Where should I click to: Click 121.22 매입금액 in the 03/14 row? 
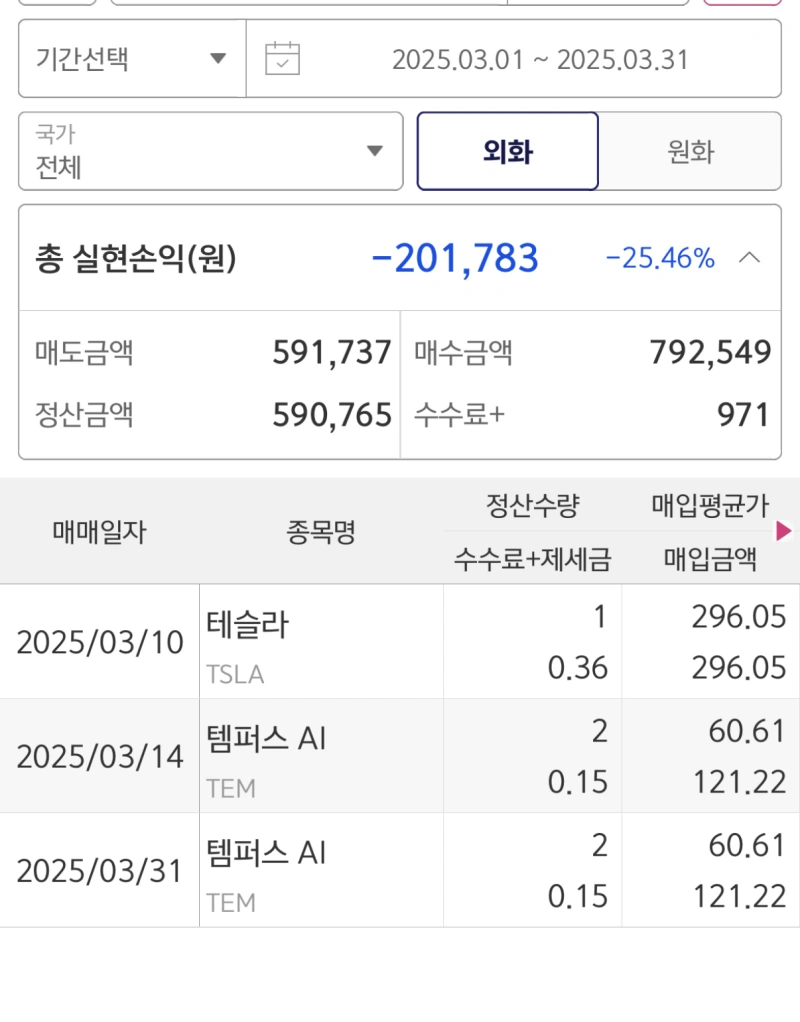pos(739,782)
